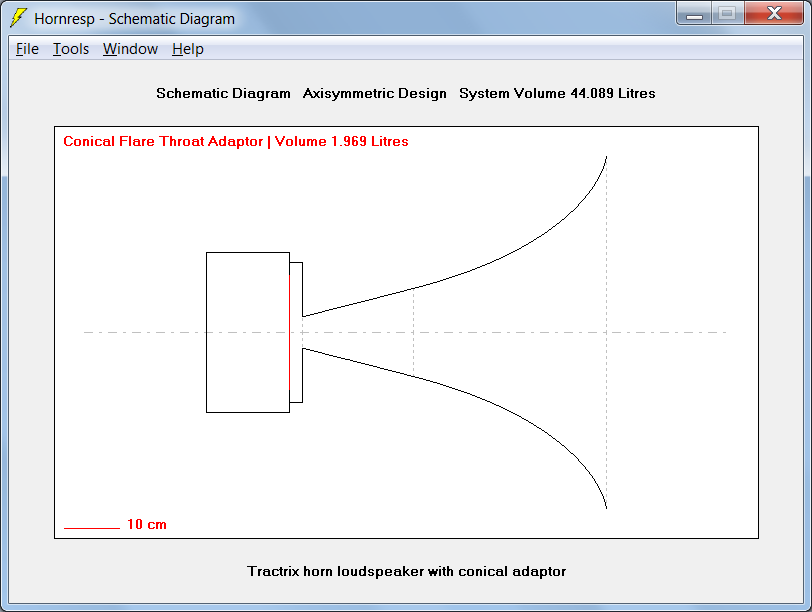This screenshot has height=612, width=812.
Task: Close the Schematic Diagram window
Action: [774, 13]
